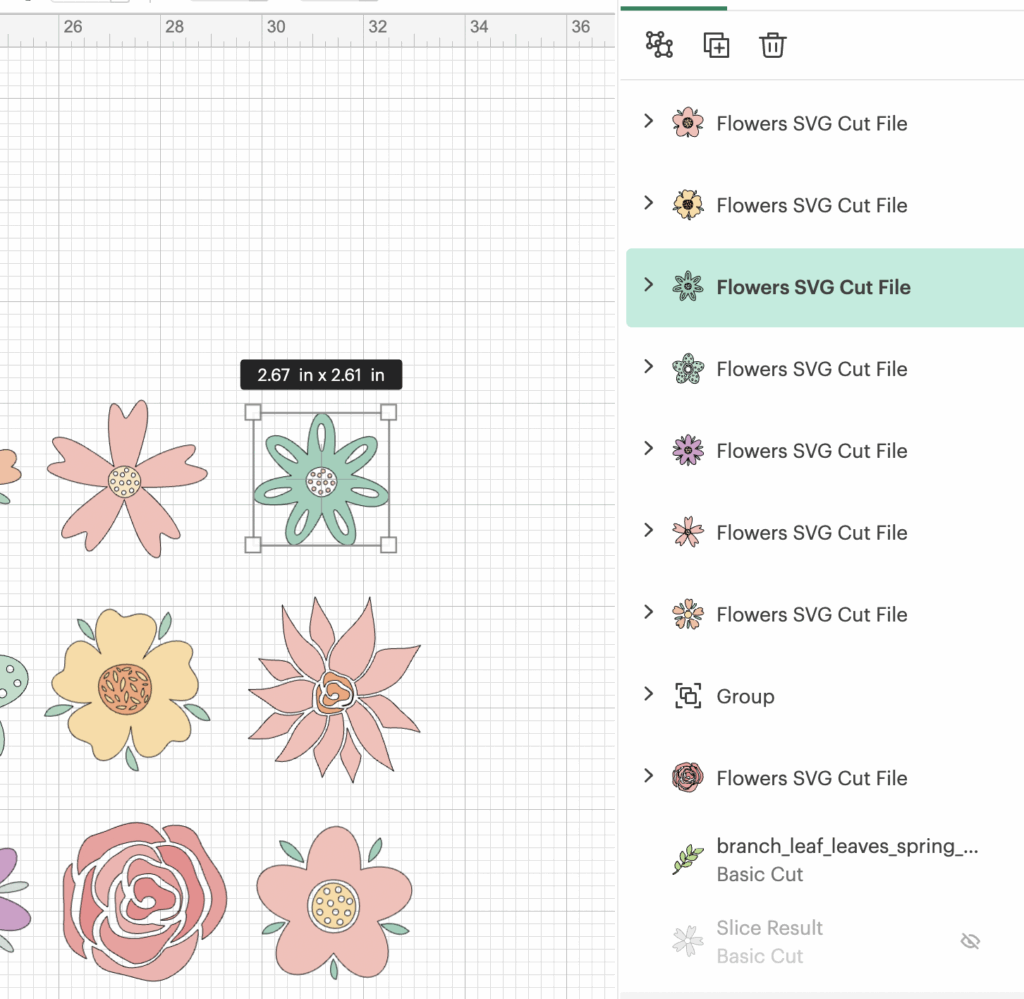Click the purple flower layer thumbnail
The width and height of the screenshot is (1024, 999).
pos(688,450)
